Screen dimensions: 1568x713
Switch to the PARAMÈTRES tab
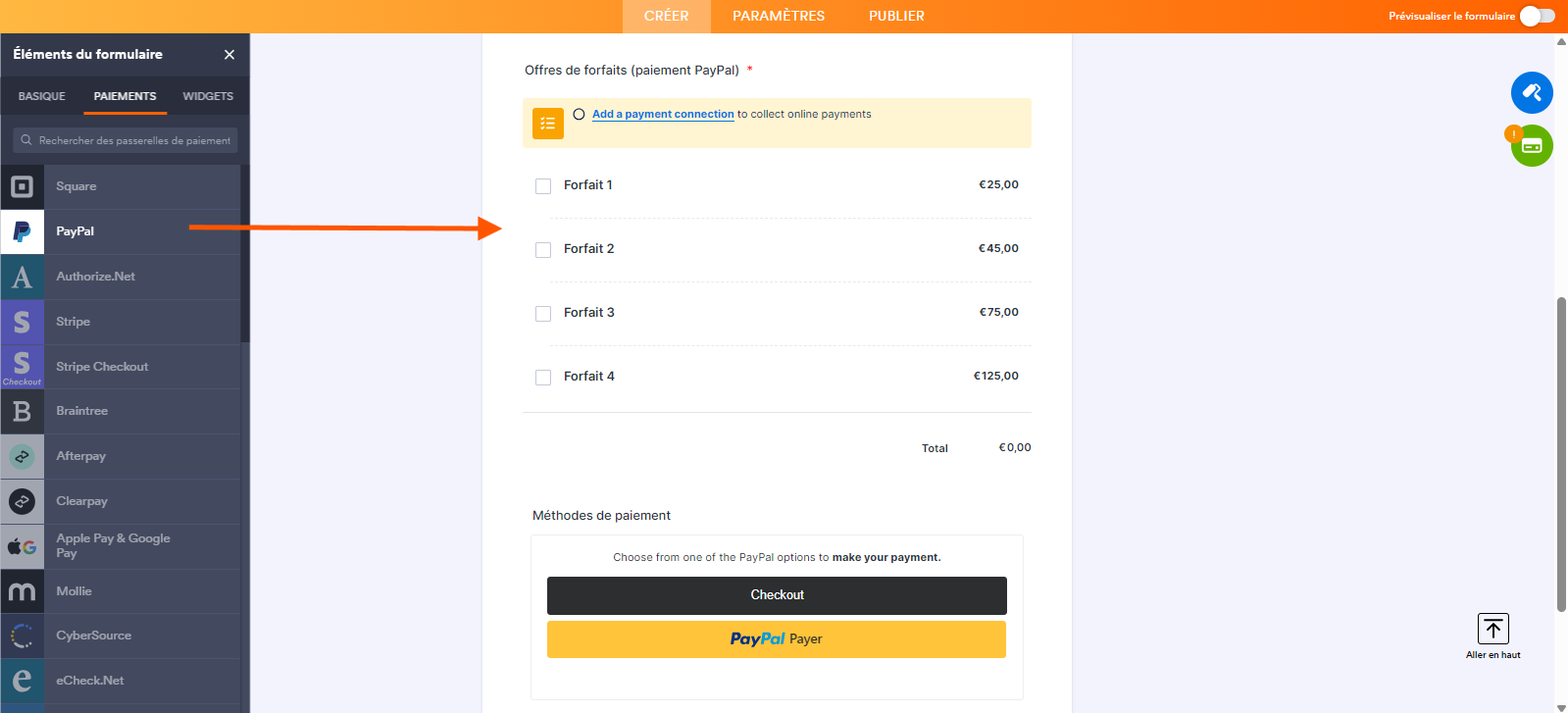(x=778, y=16)
